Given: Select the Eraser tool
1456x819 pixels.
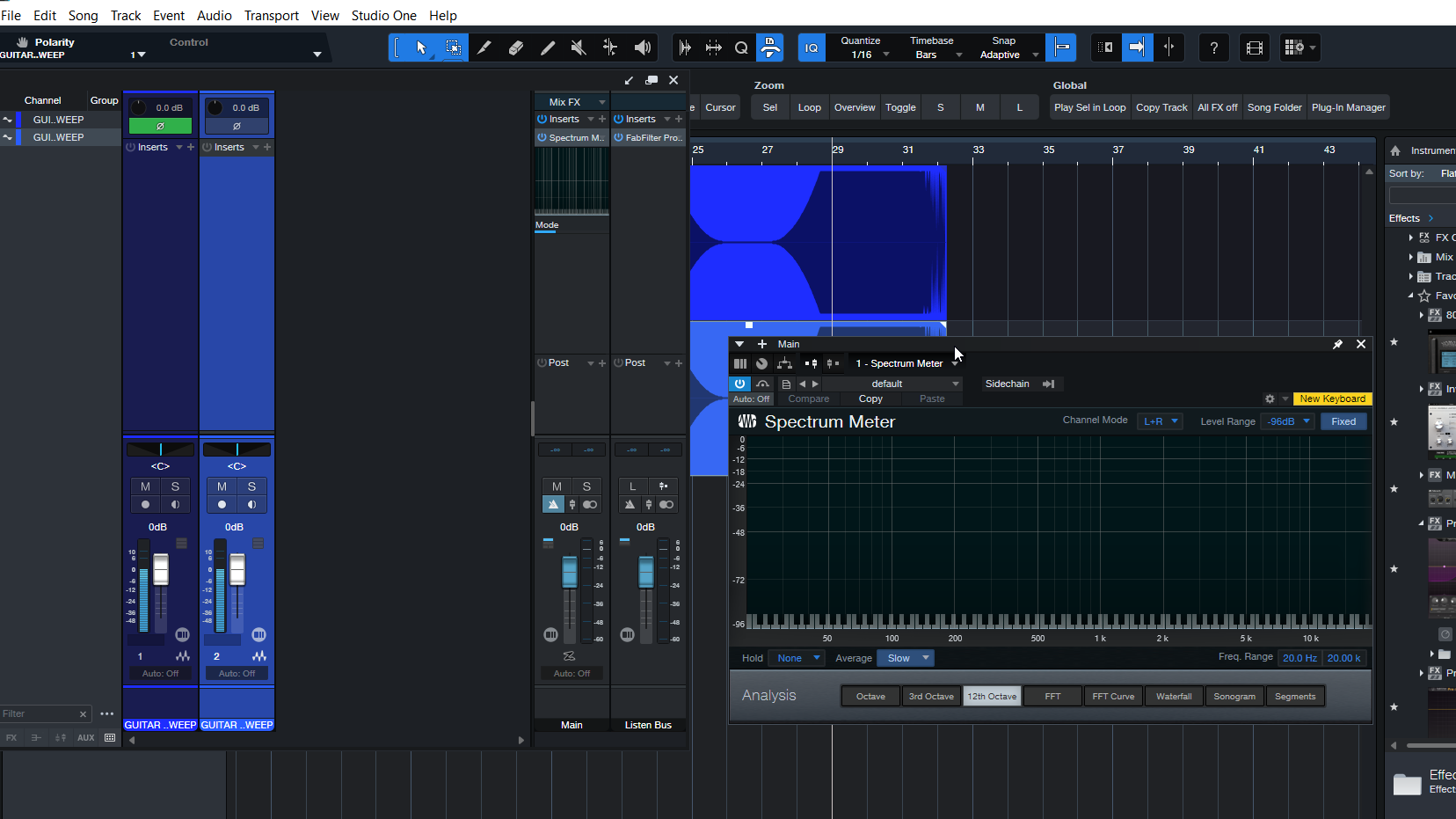Looking at the screenshot, I should coord(516,48).
